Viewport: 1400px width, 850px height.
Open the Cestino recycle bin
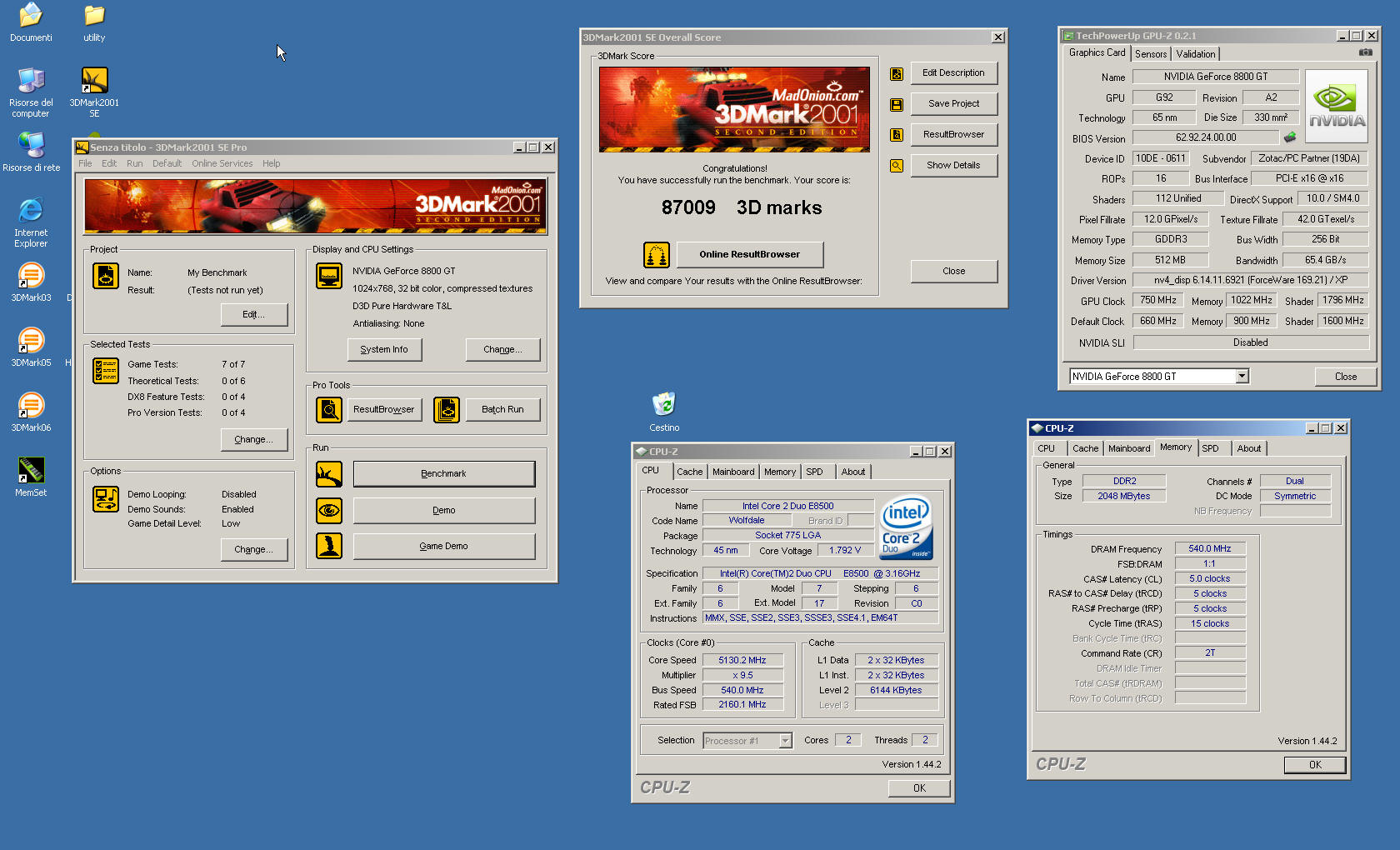pos(664,412)
